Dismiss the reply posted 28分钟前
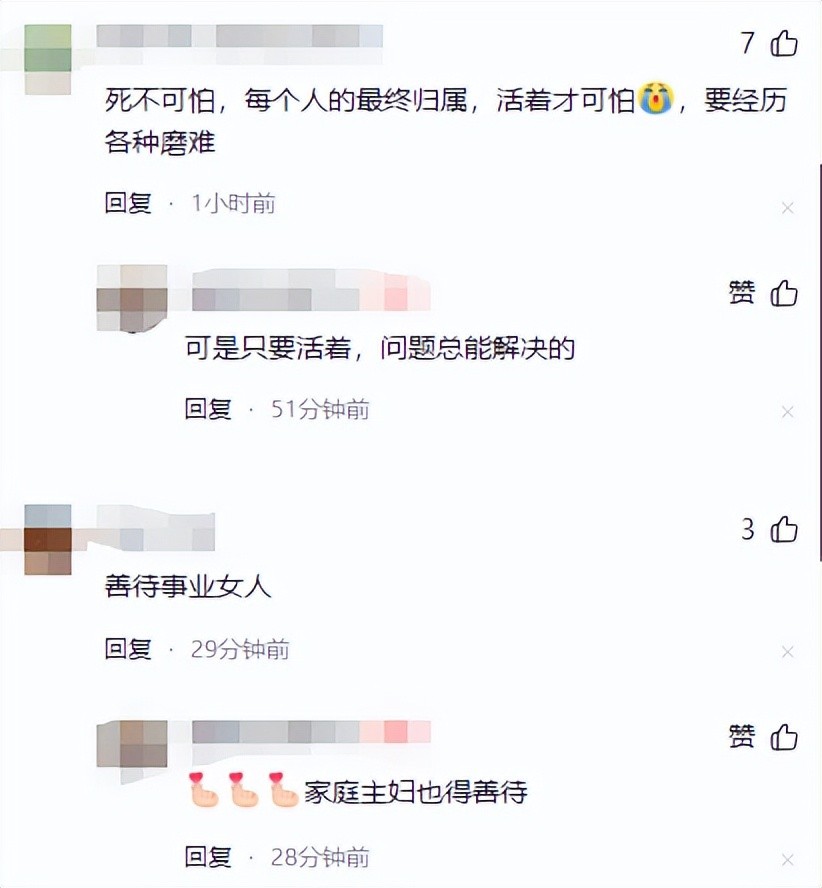 coord(787,860)
